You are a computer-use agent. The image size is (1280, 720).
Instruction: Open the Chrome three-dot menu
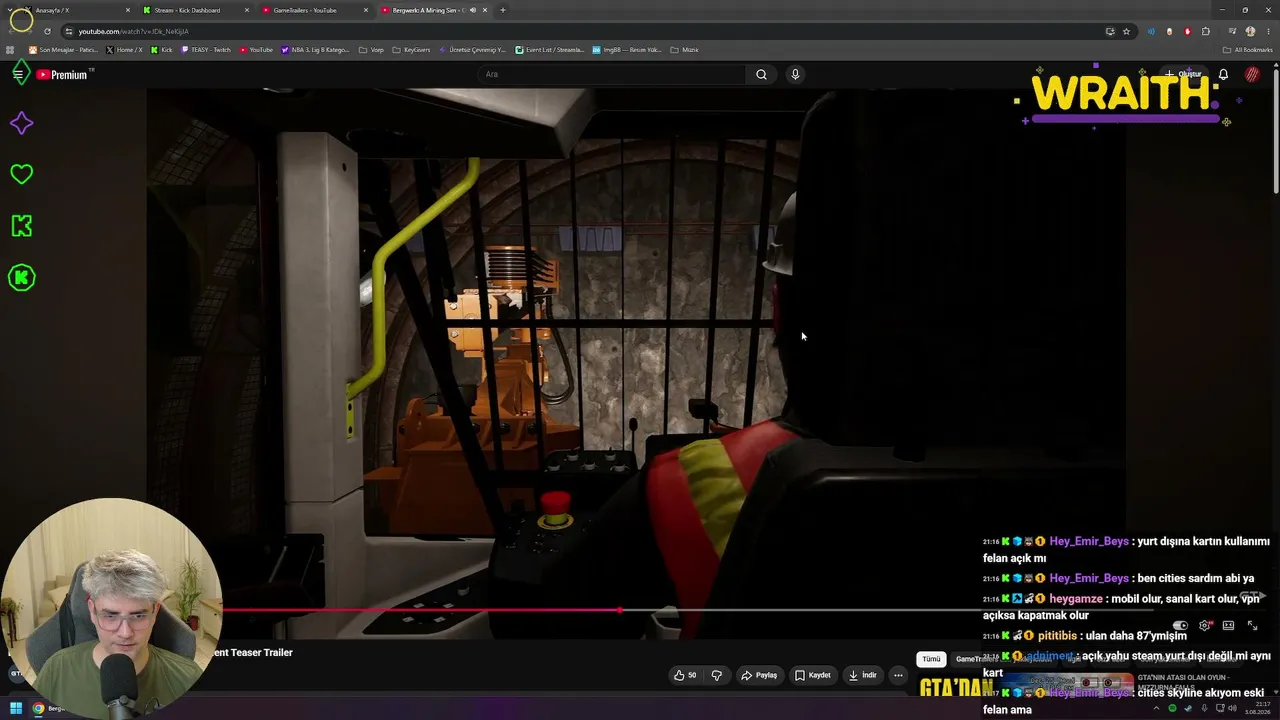pyautogui.click(x=1267, y=31)
